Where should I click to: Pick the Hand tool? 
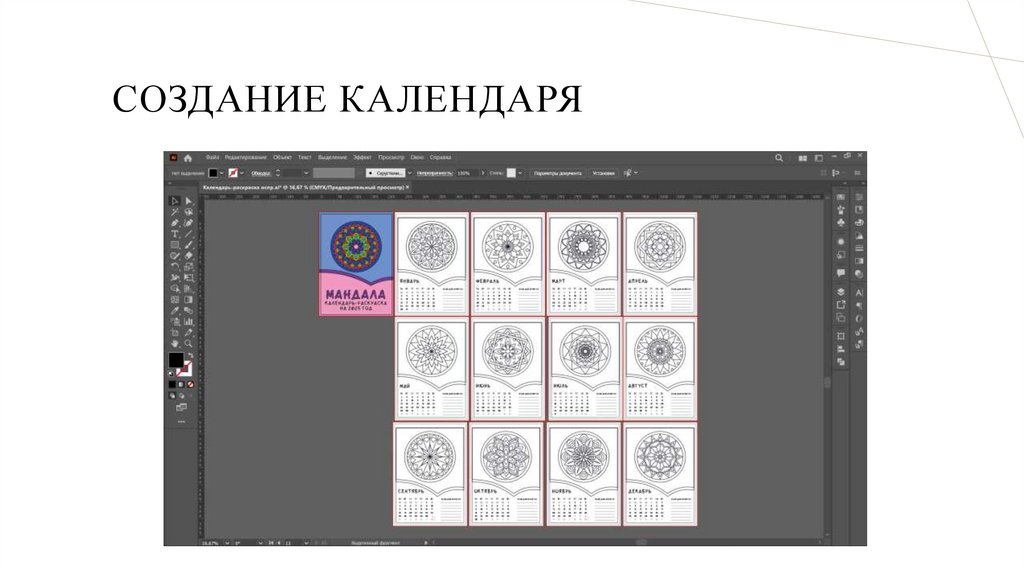click(174, 343)
